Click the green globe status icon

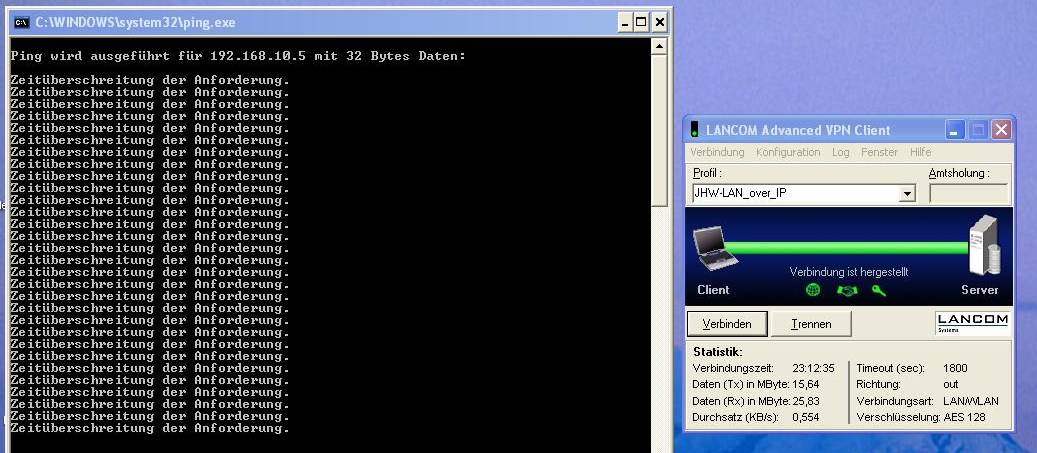[813, 290]
